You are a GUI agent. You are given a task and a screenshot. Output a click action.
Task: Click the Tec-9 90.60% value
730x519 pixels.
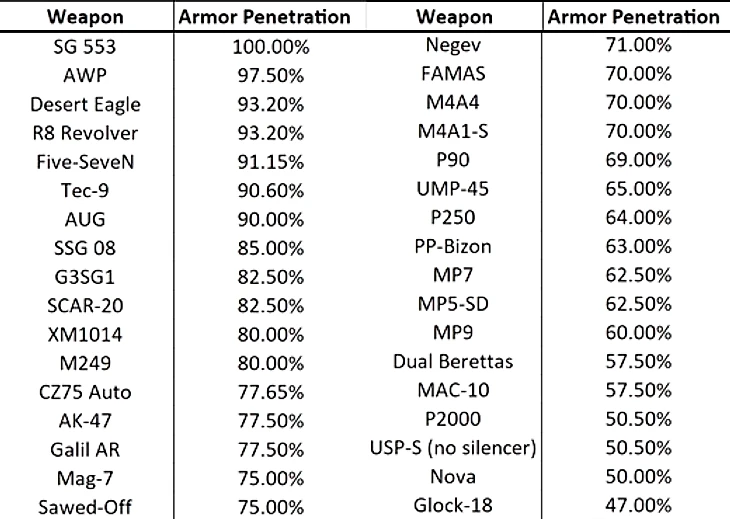click(x=270, y=191)
